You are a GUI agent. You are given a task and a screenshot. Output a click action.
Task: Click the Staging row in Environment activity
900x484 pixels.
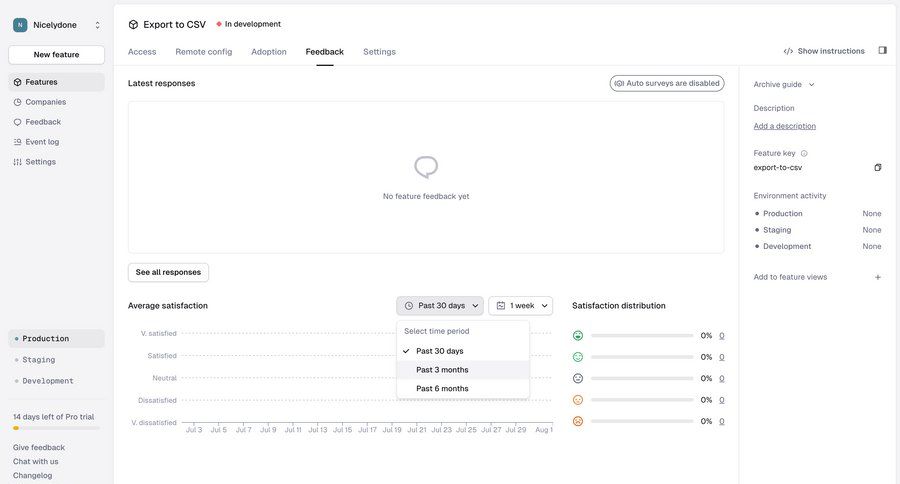[x=817, y=230]
